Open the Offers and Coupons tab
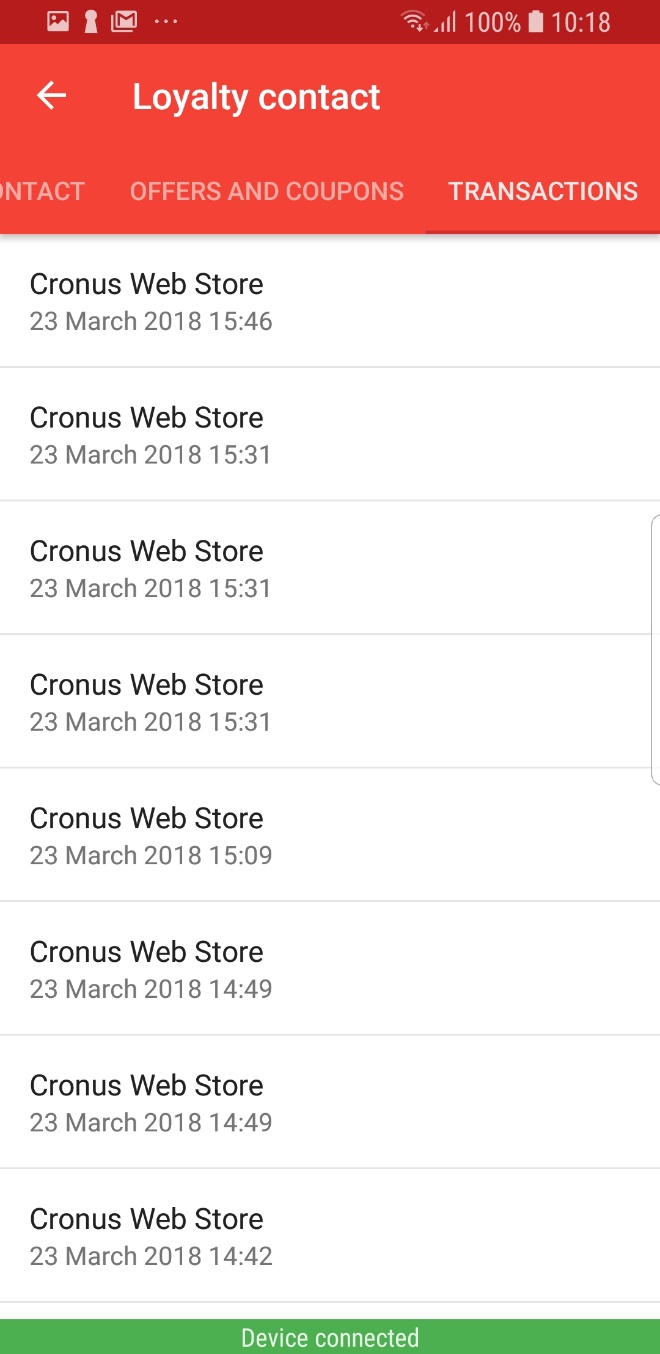Image resolution: width=660 pixels, height=1354 pixels. (267, 191)
